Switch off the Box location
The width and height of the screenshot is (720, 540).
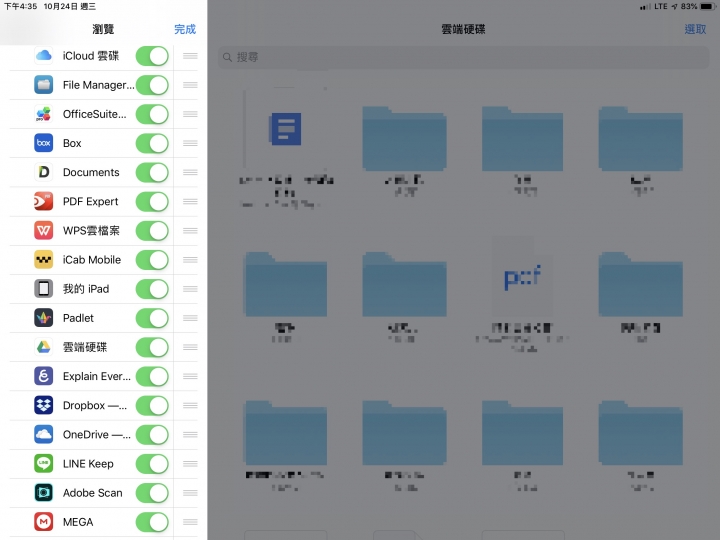coord(152,143)
